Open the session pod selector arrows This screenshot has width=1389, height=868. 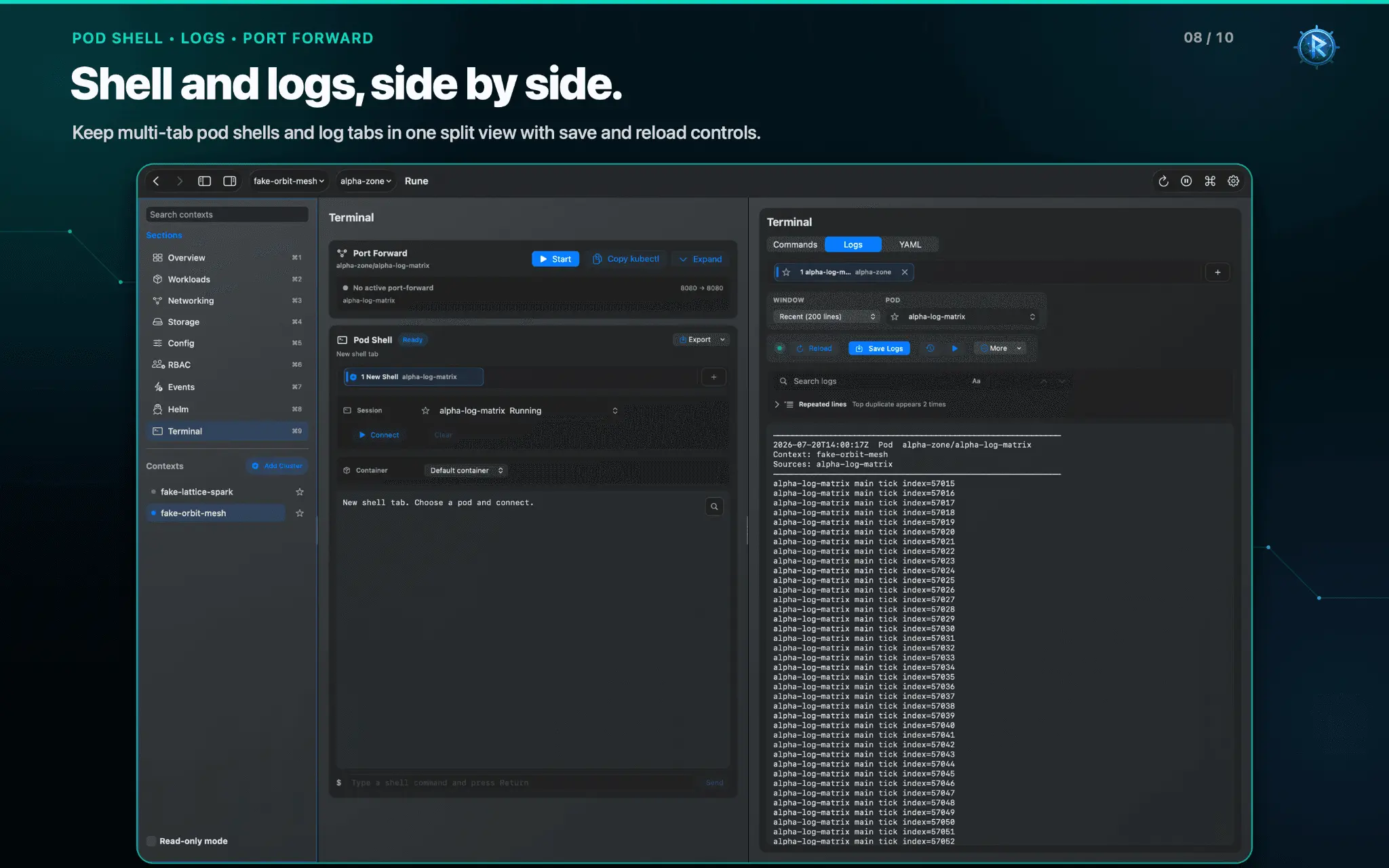click(x=615, y=411)
